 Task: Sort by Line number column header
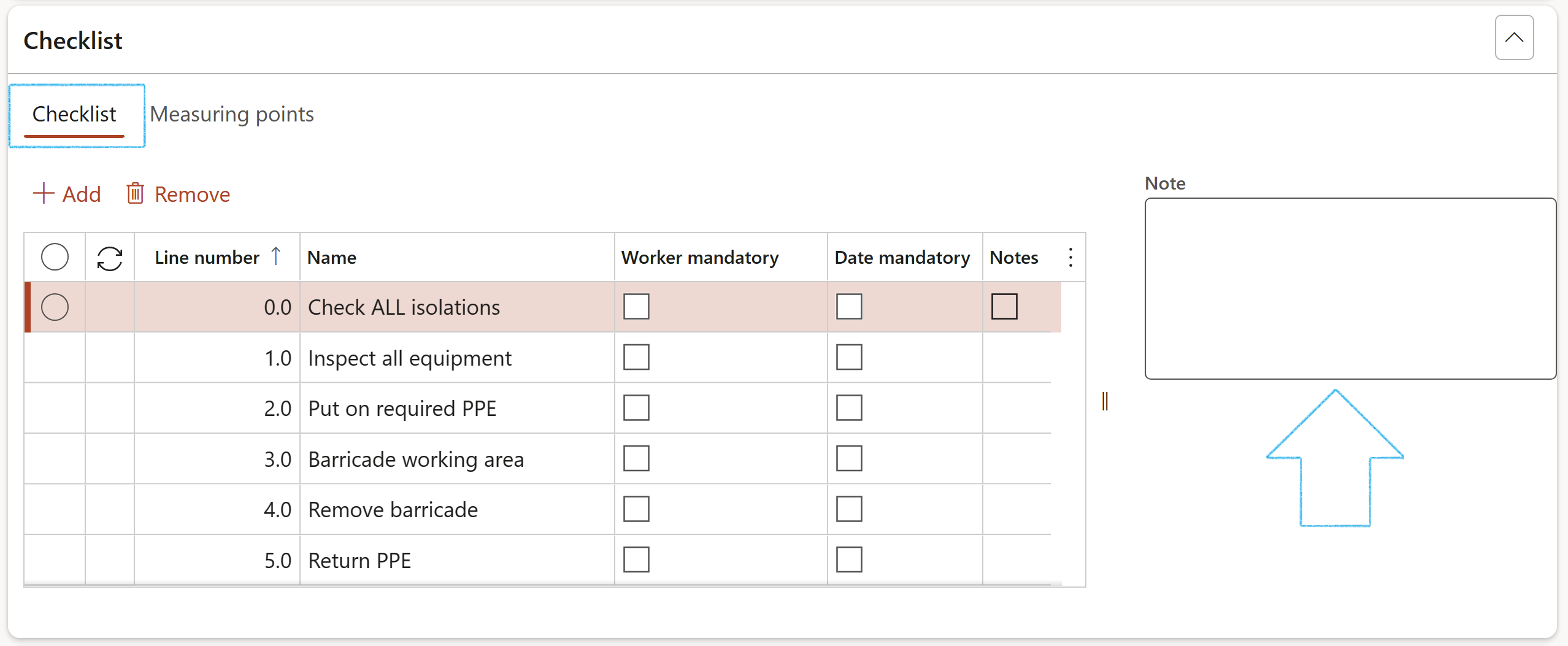tap(217, 257)
